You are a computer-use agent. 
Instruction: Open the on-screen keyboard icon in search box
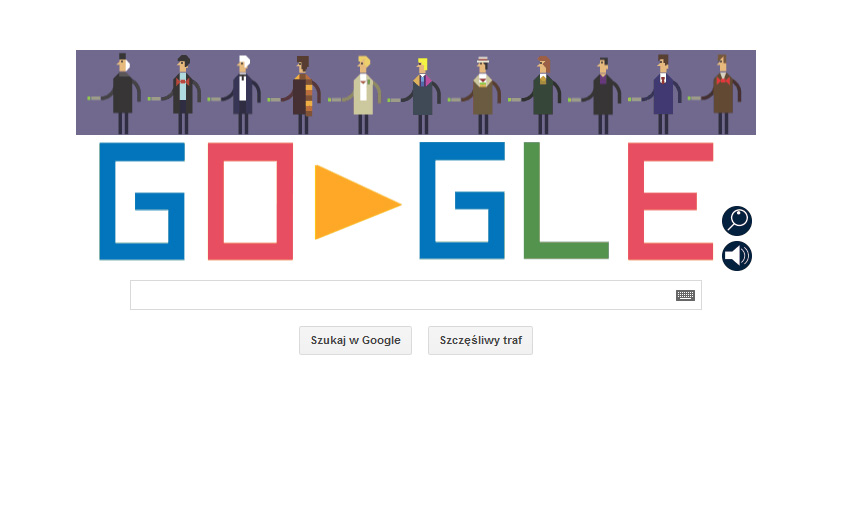(x=685, y=295)
